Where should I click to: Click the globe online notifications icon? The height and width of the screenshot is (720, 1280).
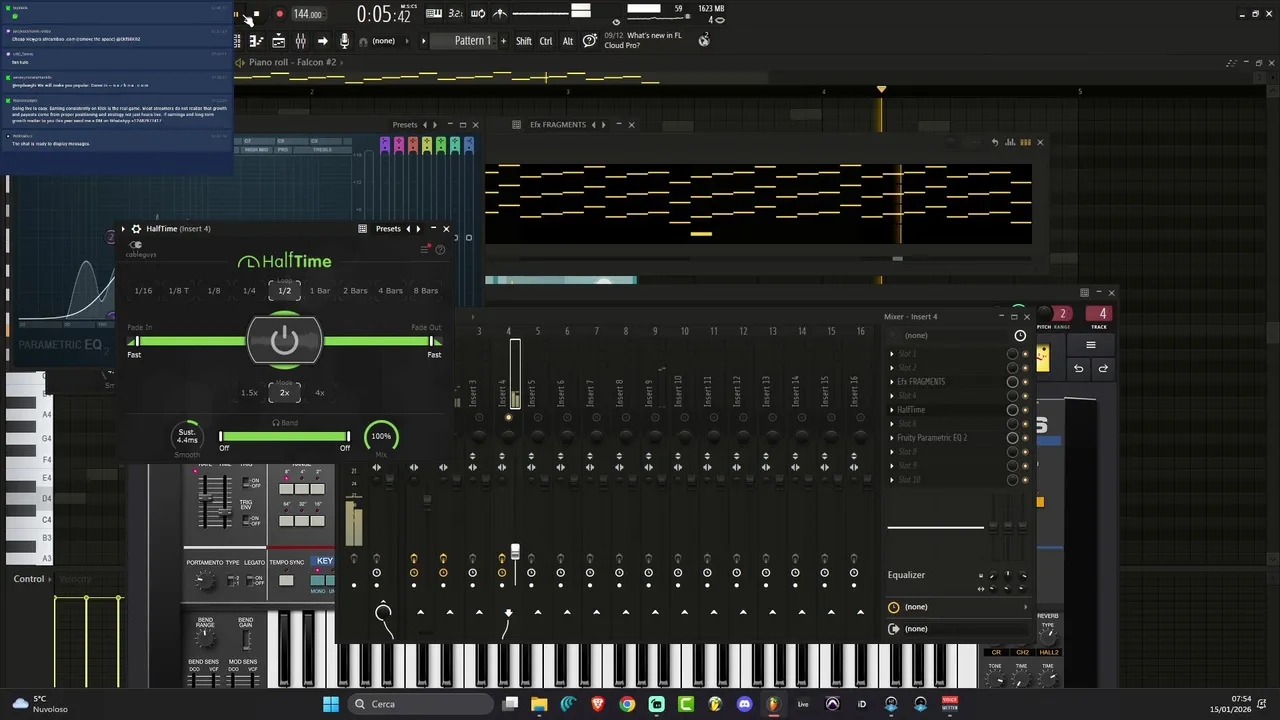tap(704, 39)
